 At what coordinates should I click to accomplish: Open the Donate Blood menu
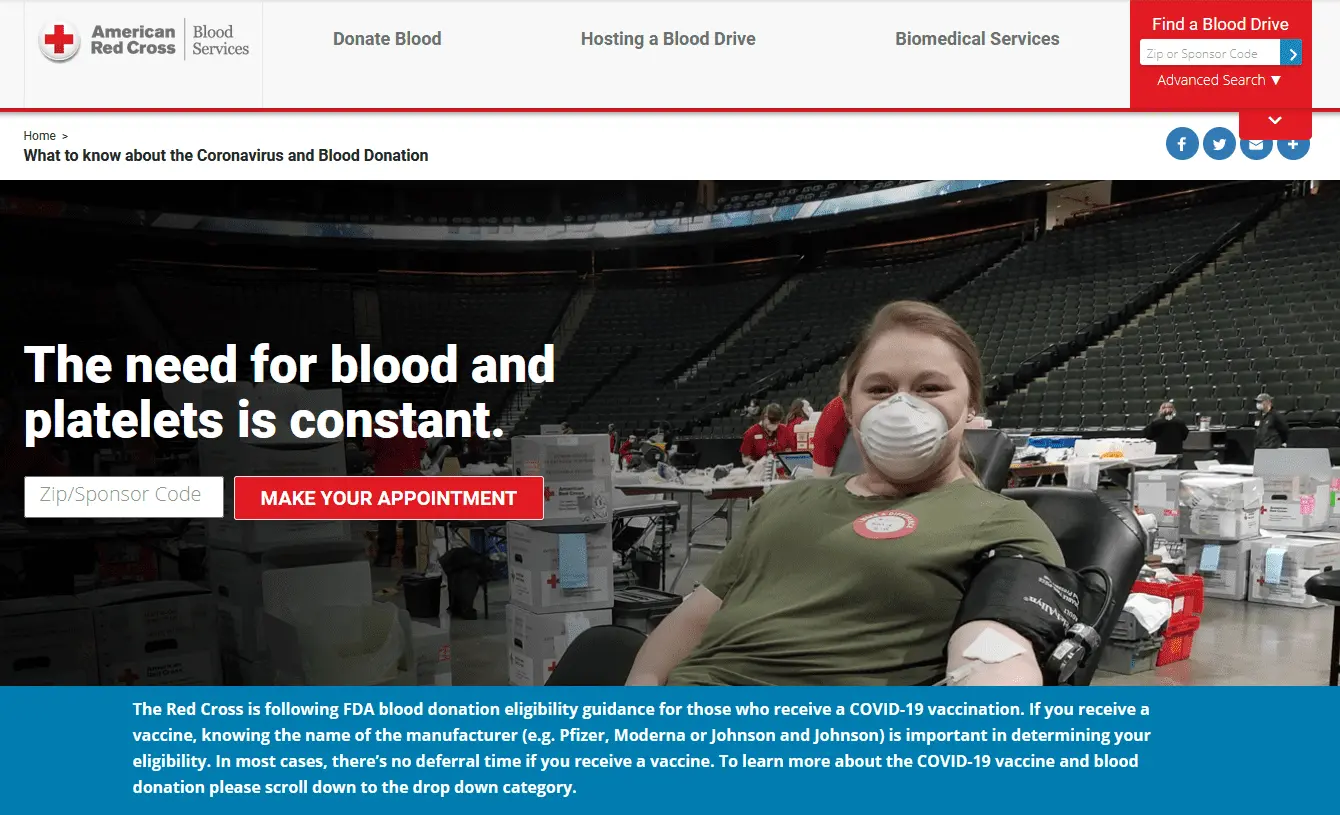click(x=387, y=39)
